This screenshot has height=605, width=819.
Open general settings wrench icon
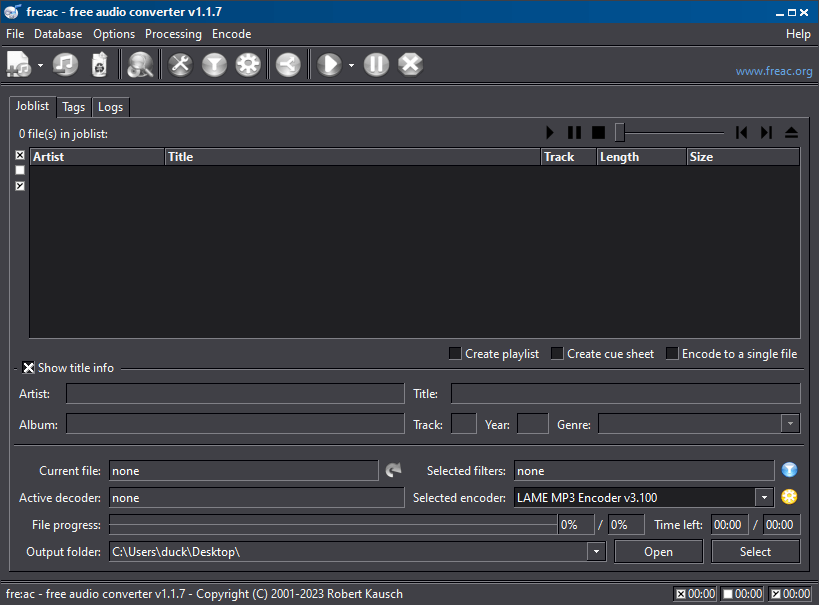pos(180,65)
